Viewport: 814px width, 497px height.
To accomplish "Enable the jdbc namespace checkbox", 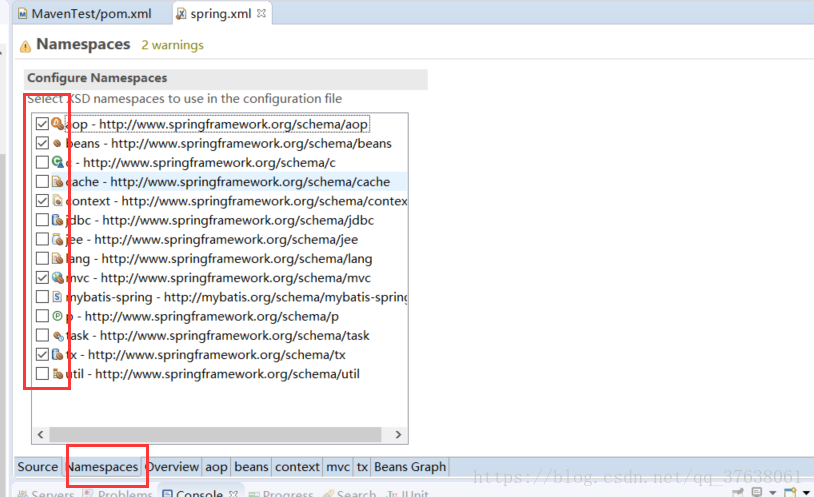I will [42, 220].
